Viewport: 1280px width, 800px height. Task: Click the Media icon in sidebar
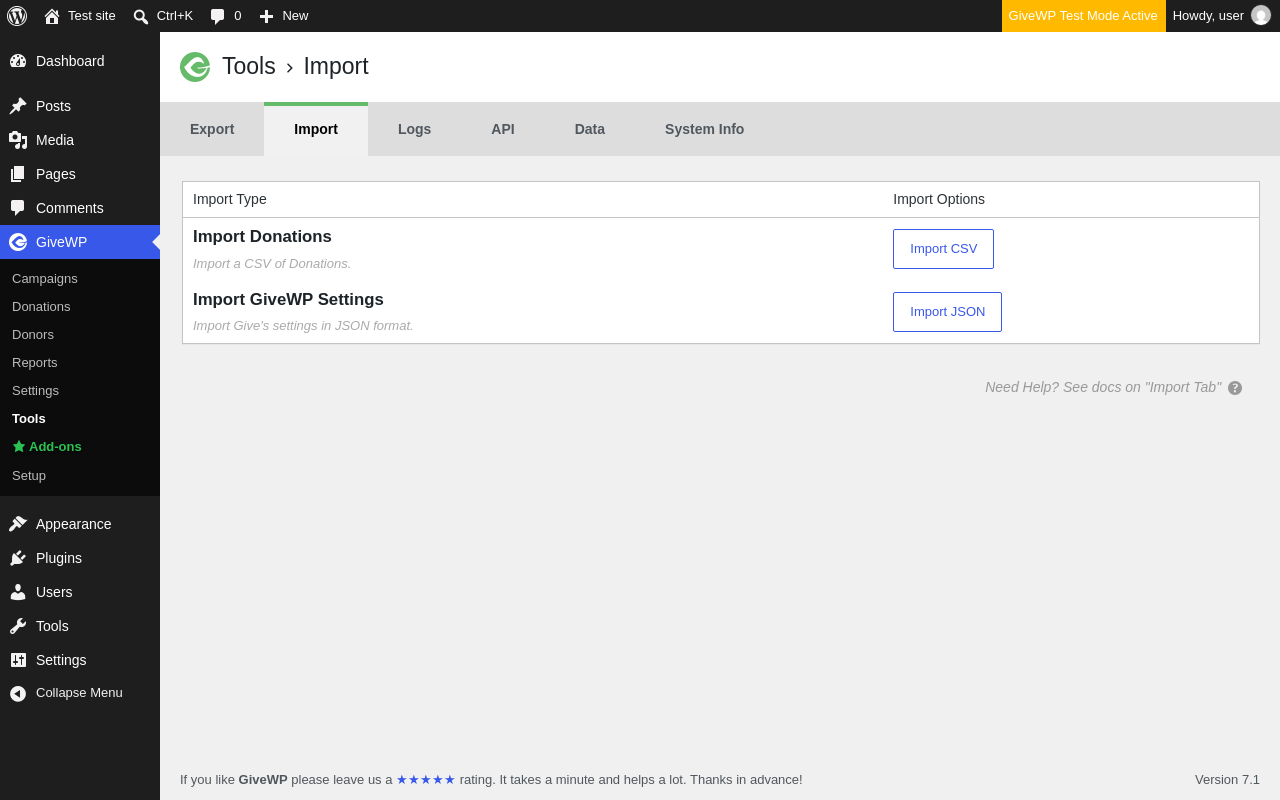click(18, 140)
